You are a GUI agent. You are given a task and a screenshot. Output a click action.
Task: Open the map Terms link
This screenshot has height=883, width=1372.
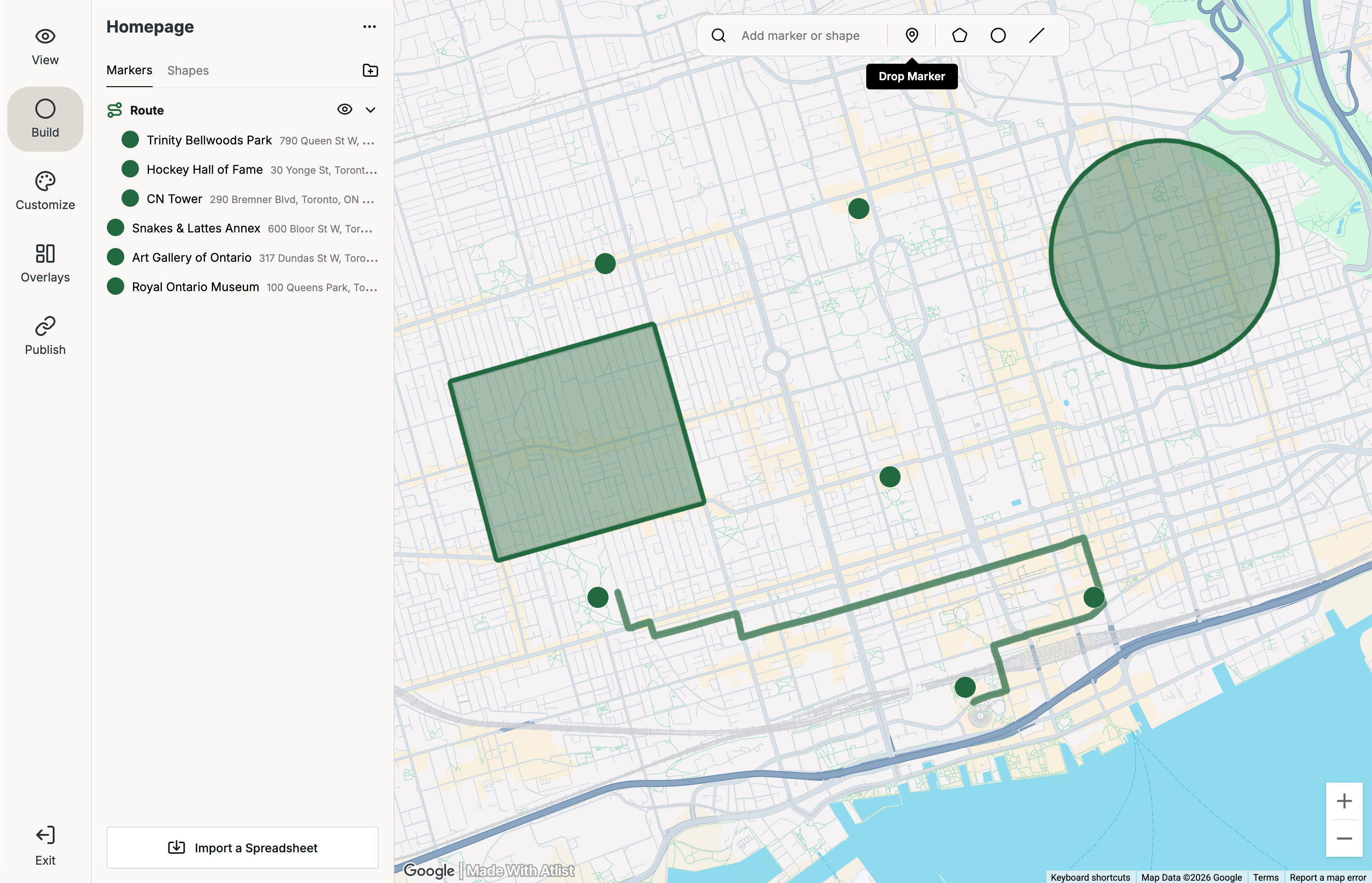click(1265, 877)
